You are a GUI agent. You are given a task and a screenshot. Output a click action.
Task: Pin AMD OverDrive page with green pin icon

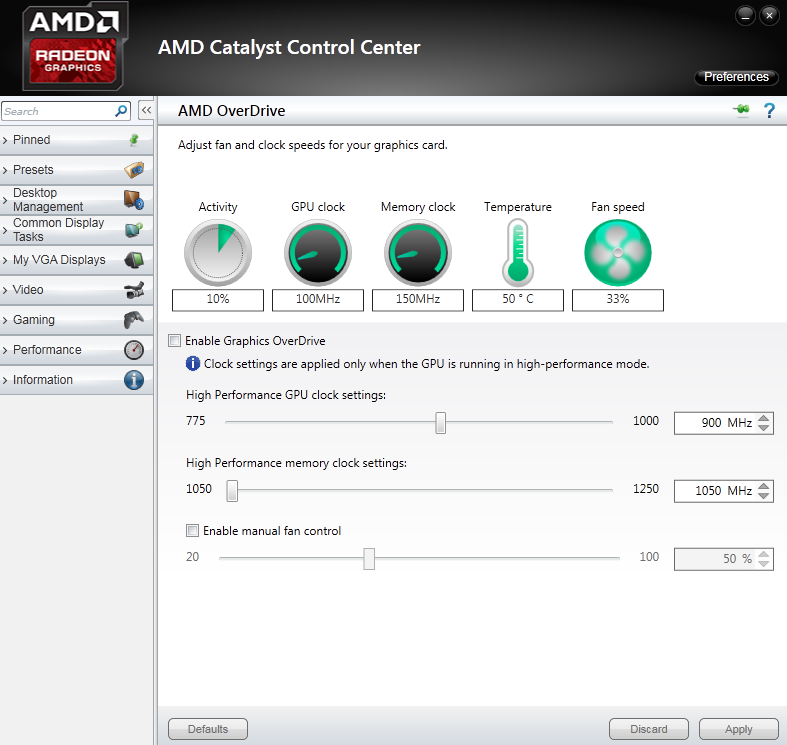[x=741, y=109]
